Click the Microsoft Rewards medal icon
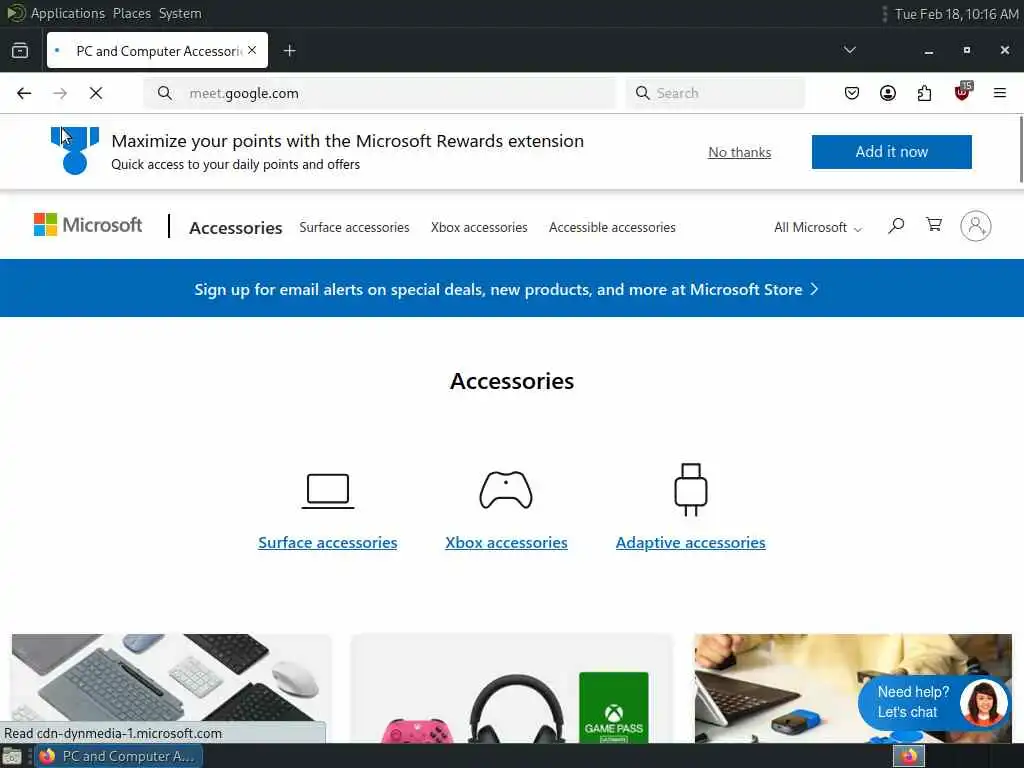Viewport: 1024px width, 768px height. pos(74,151)
